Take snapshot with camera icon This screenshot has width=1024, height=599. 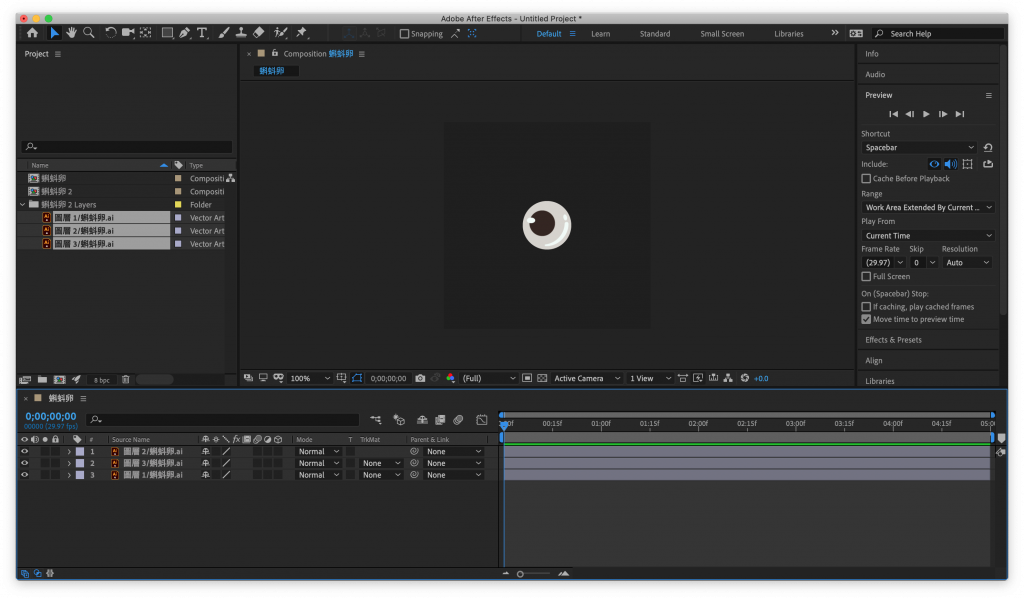(x=420, y=378)
